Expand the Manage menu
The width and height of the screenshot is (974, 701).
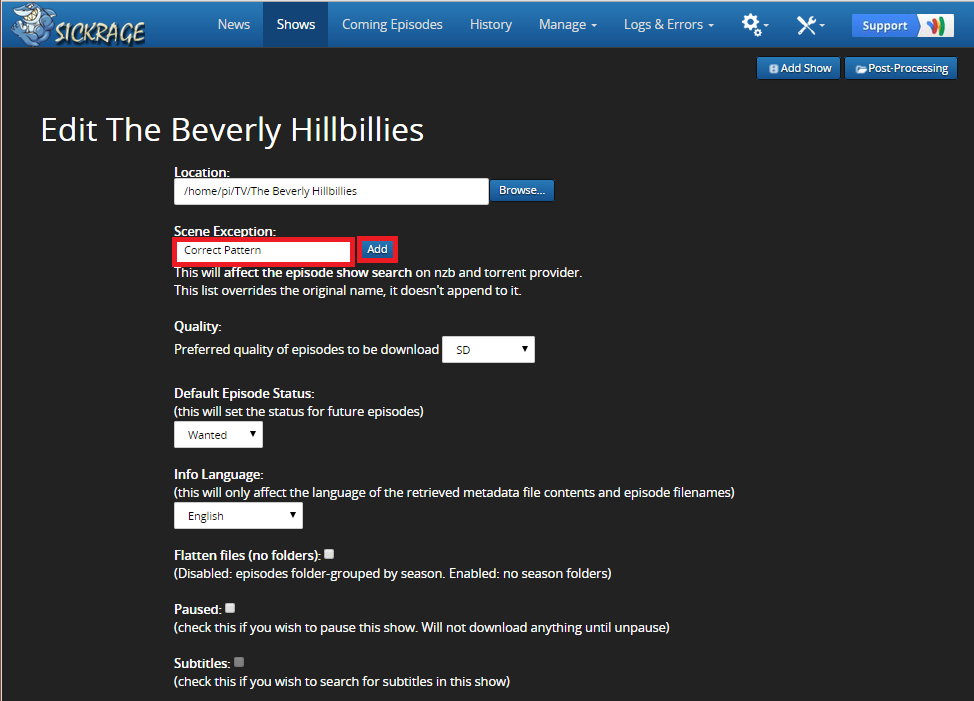pos(567,24)
